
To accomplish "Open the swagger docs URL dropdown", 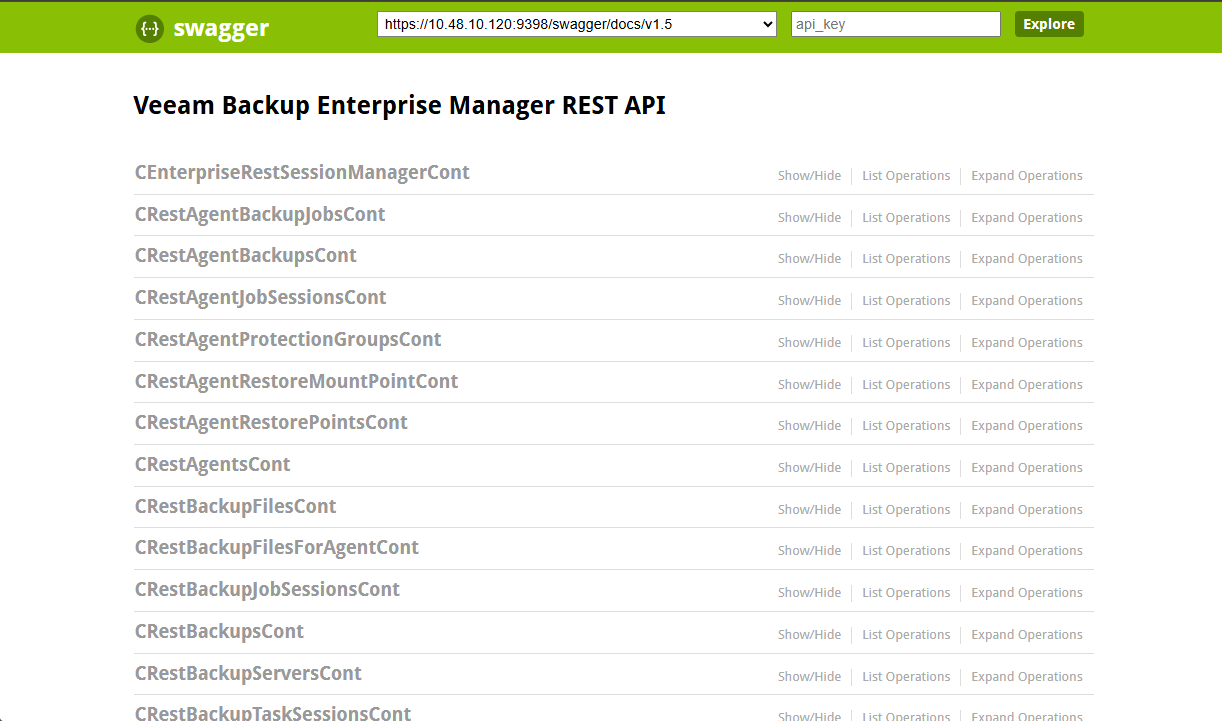I will pyautogui.click(x=577, y=24).
